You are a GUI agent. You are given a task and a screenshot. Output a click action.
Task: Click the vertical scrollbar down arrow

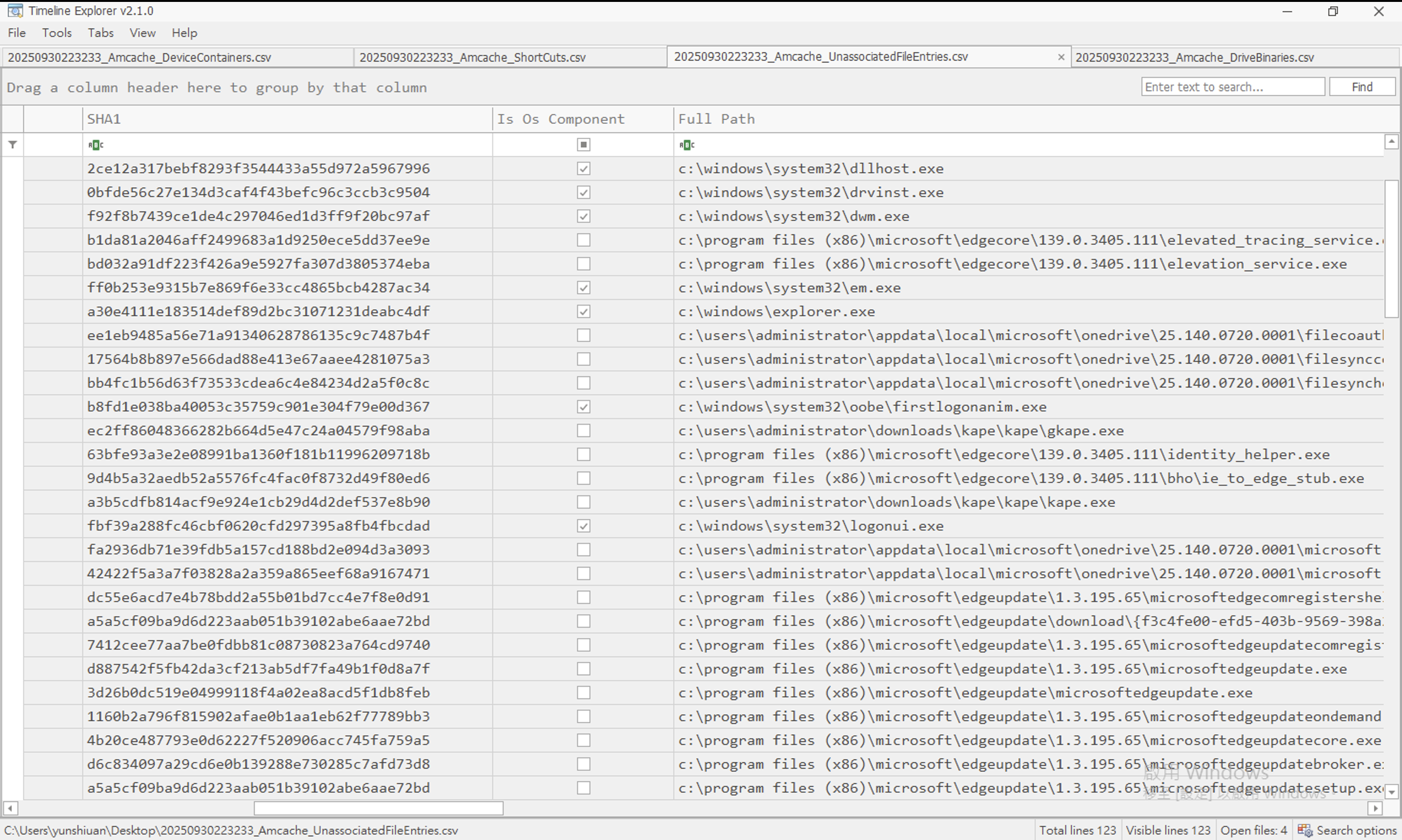tap(1391, 791)
